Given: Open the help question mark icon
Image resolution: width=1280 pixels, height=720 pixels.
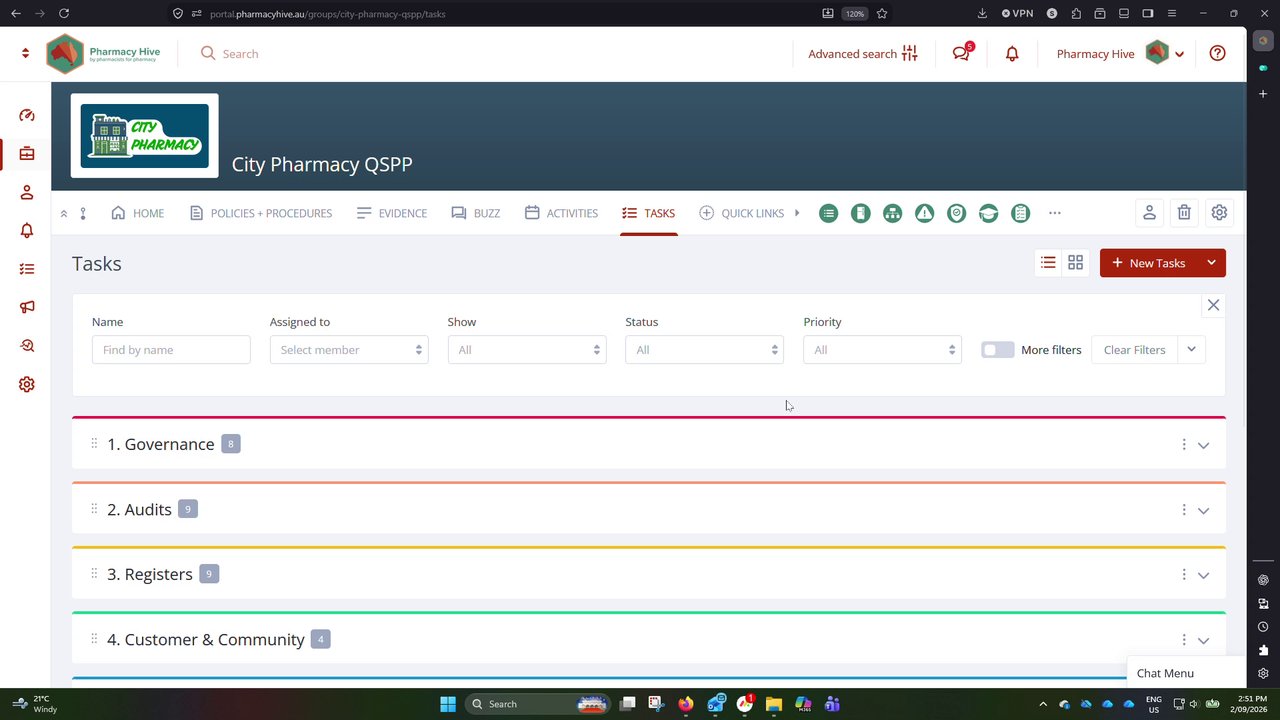Looking at the screenshot, I should tap(1217, 54).
